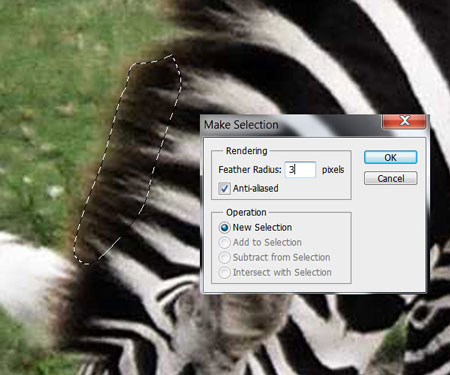The image size is (450, 375).
Task: Select the New Selection radio option
Action: [x=224, y=228]
